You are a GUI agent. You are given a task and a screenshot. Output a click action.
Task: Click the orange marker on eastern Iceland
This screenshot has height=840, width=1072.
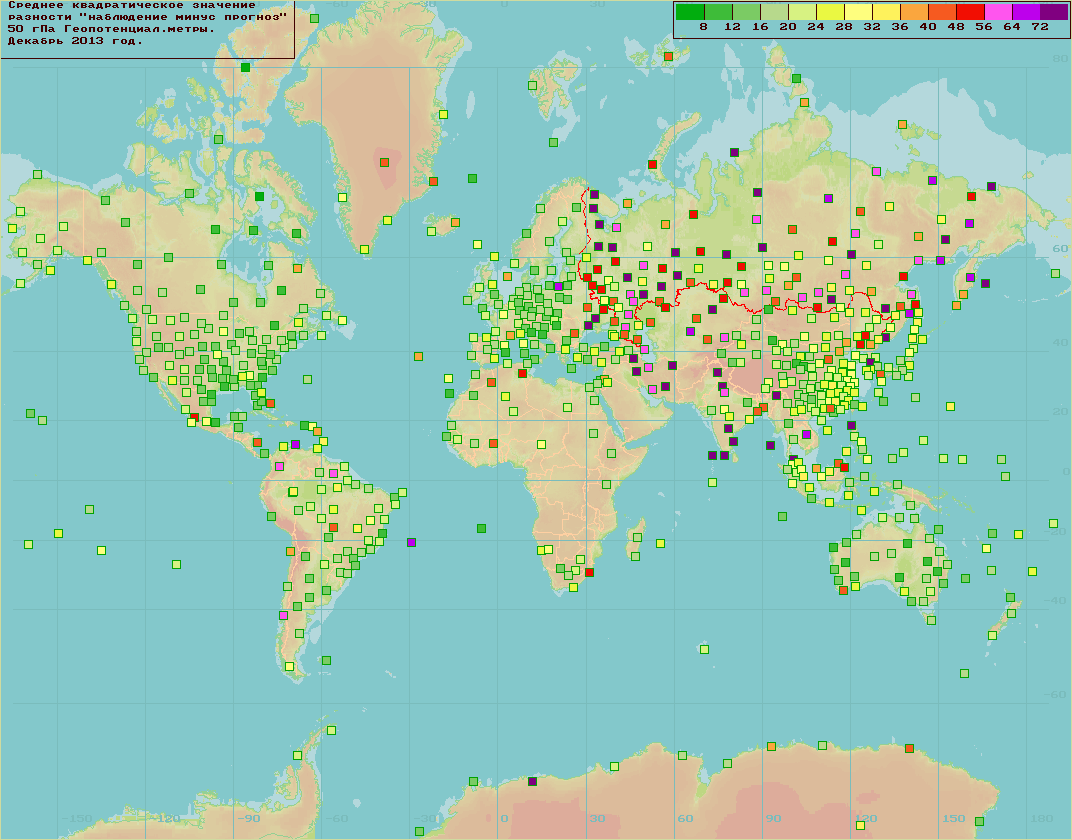(455, 222)
